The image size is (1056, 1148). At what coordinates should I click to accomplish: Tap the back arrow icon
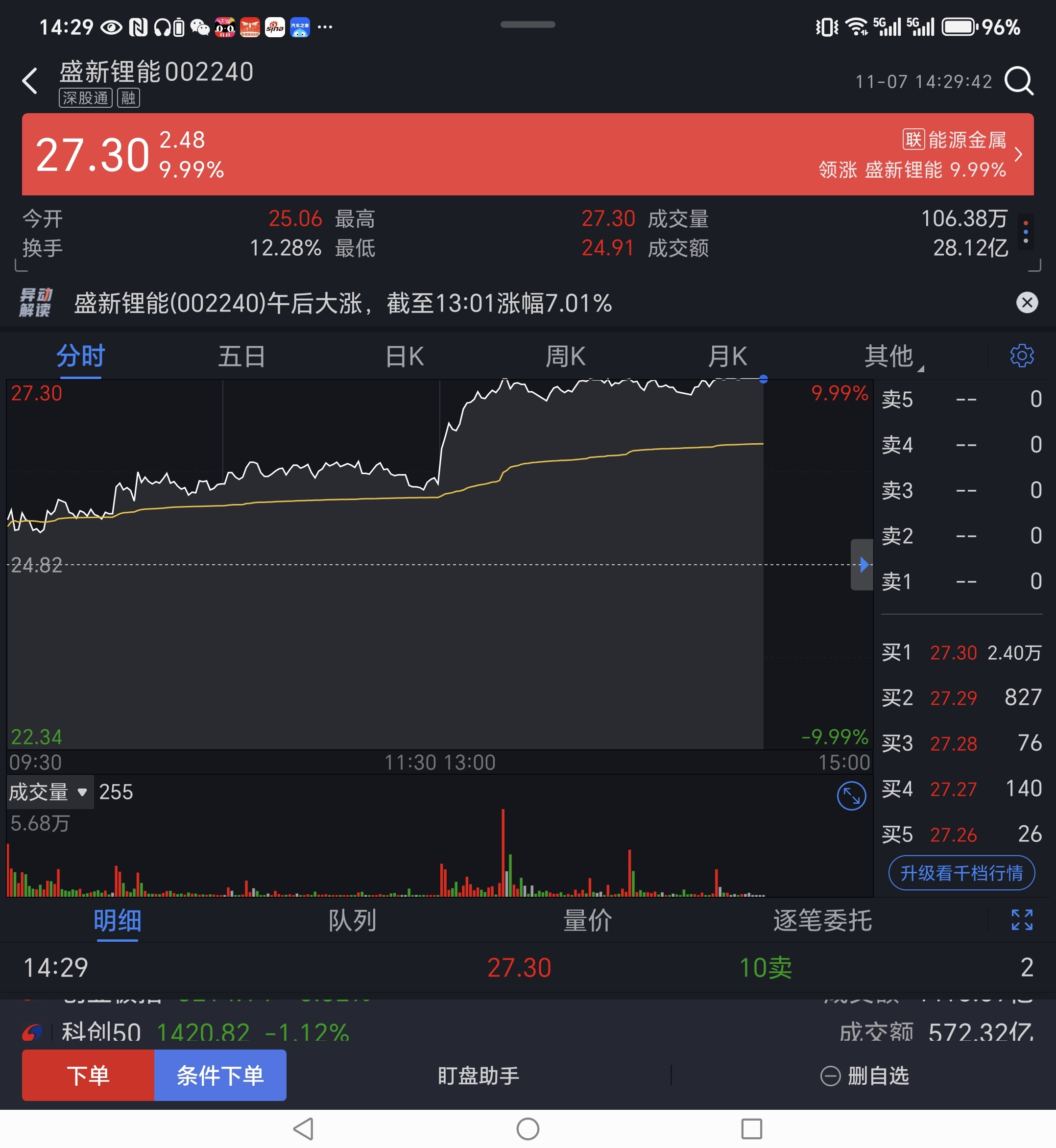tap(30, 81)
